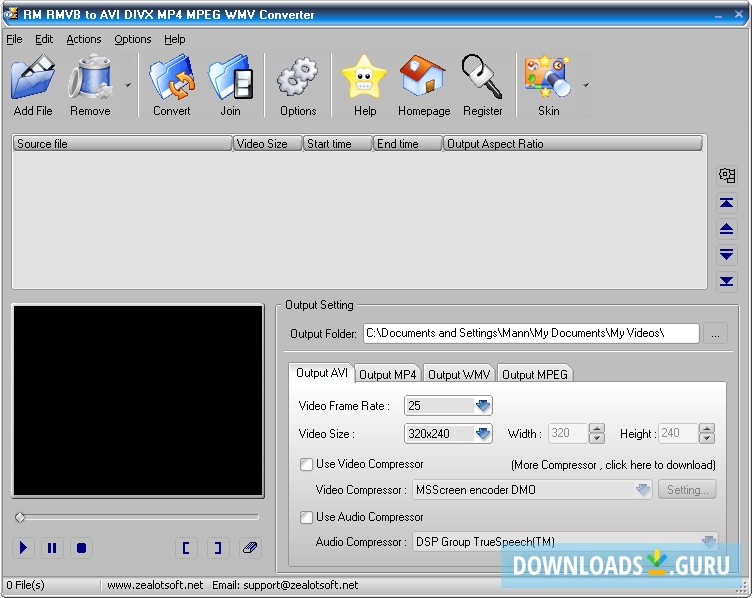The width and height of the screenshot is (752, 598).
Task: Set start mark with left bracket button
Action: tap(186, 548)
